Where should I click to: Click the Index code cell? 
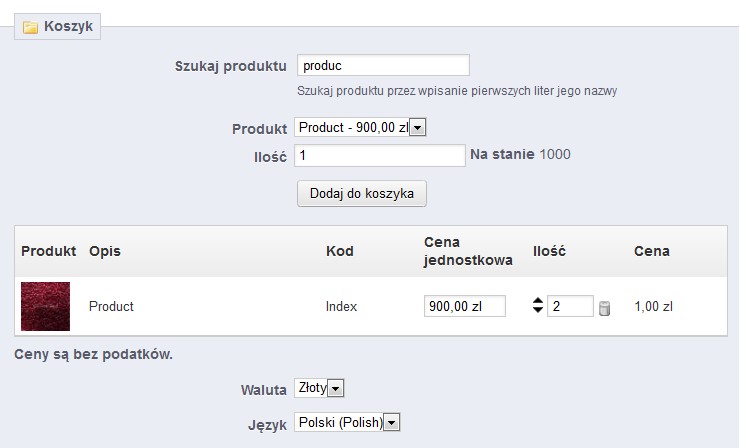341,306
